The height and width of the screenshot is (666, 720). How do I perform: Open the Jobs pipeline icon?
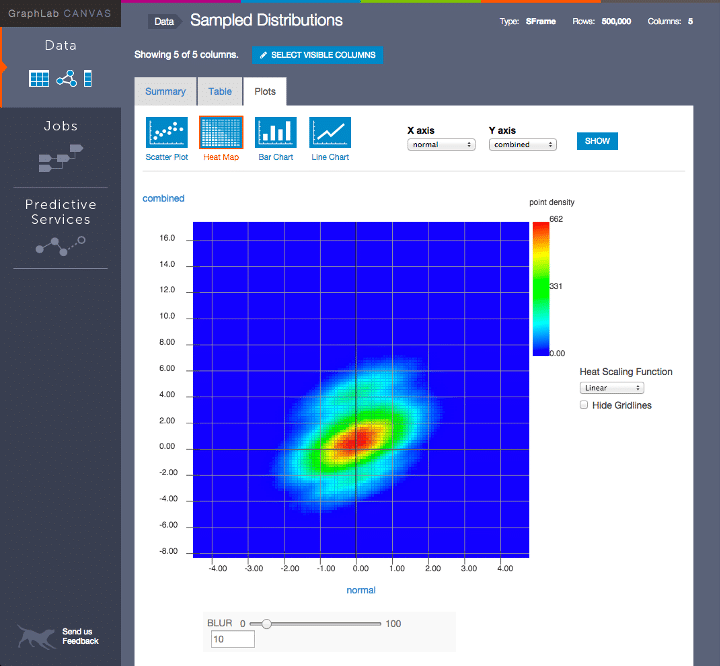pyautogui.click(x=60, y=156)
